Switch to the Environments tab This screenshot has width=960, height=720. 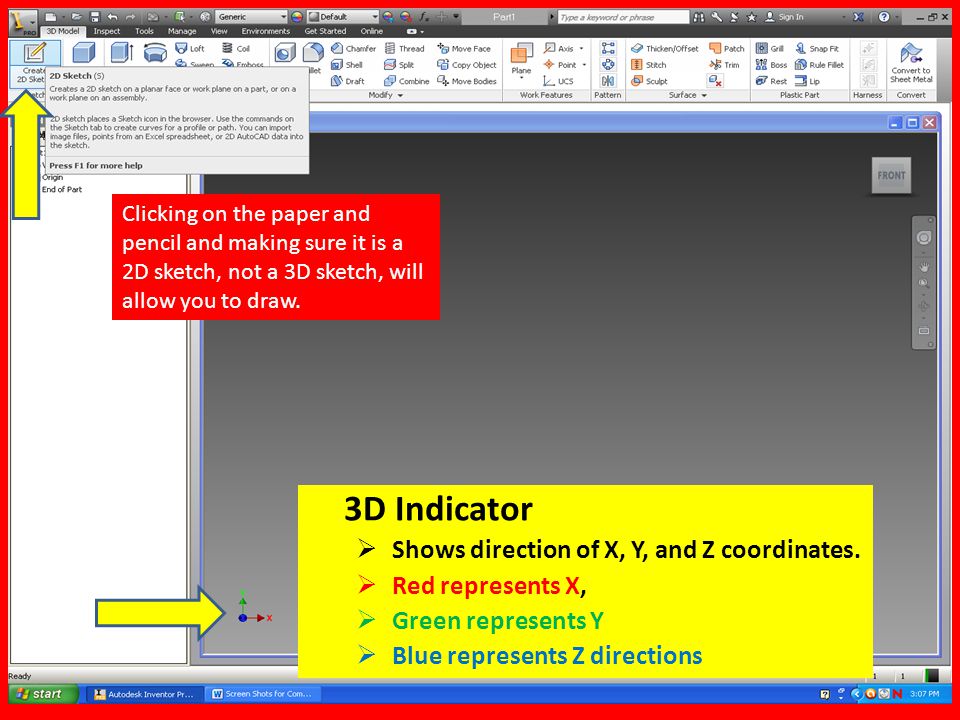[266, 31]
